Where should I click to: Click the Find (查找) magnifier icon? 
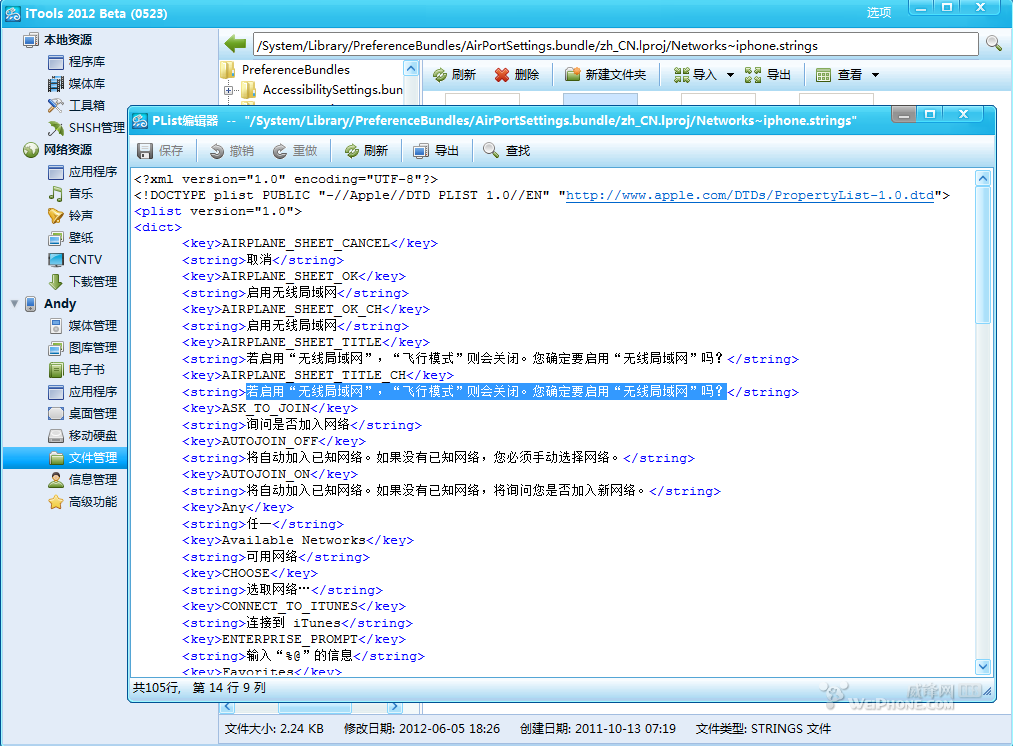coord(491,151)
